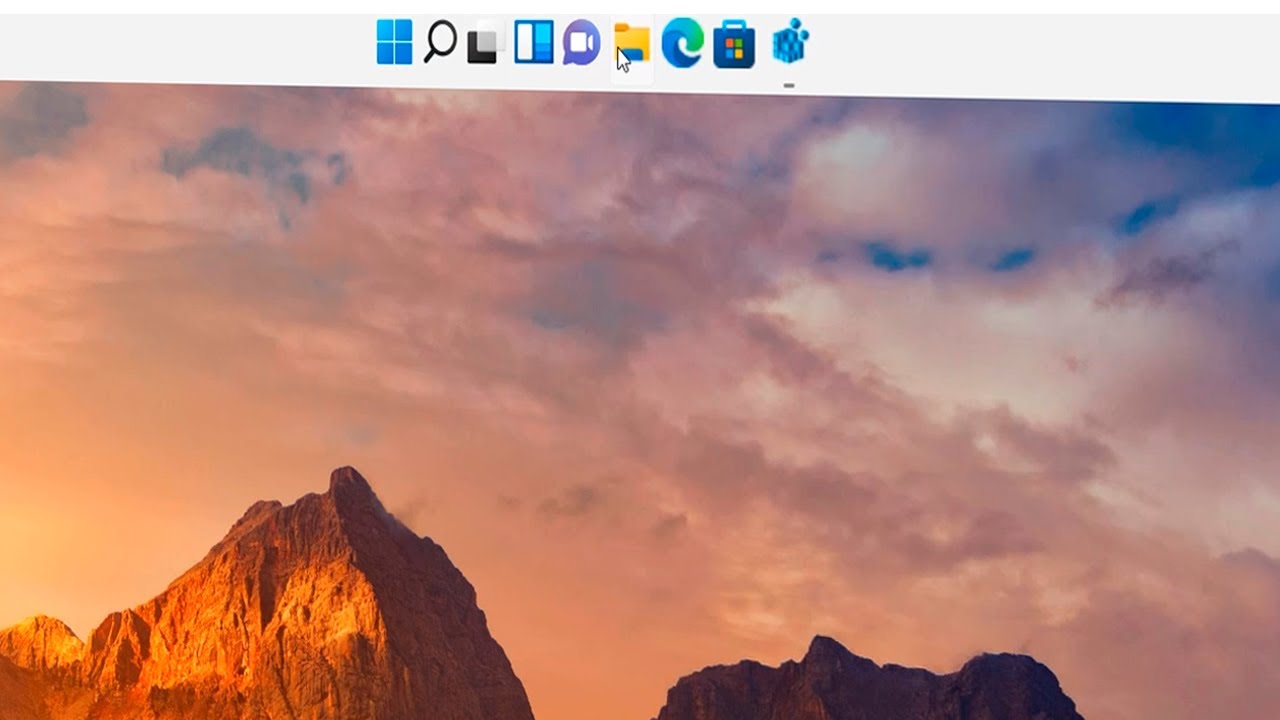Open the Windows Start menu
The width and height of the screenshot is (1280, 720).
click(394, 42)
